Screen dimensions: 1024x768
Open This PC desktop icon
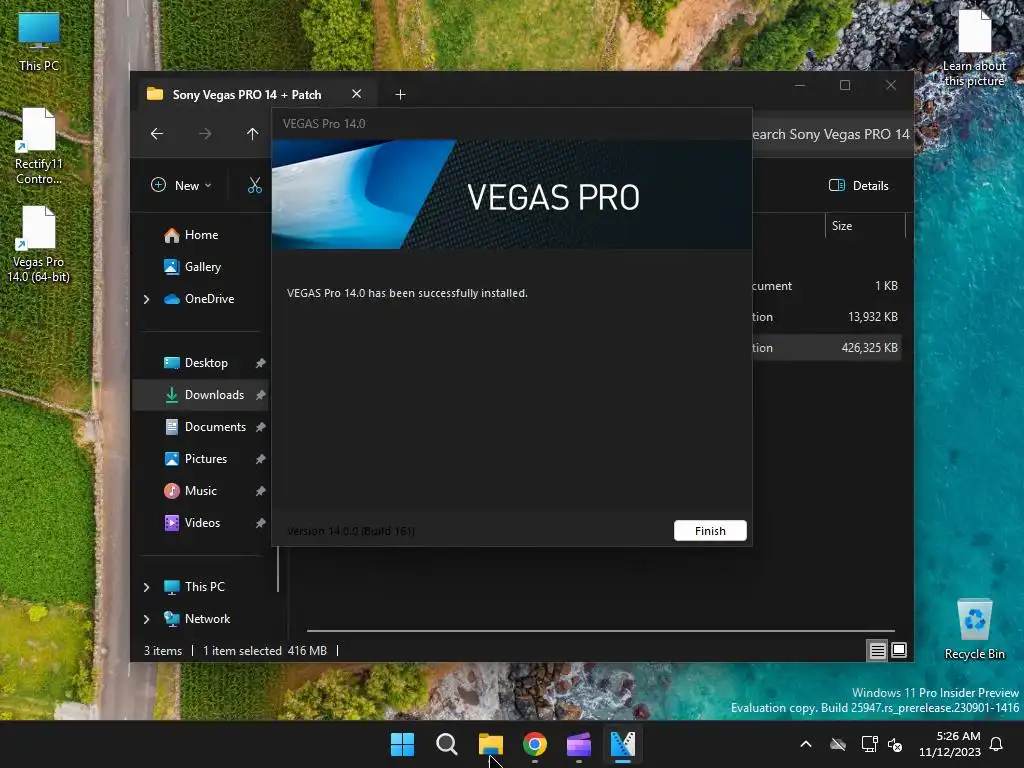pos(39,41)
